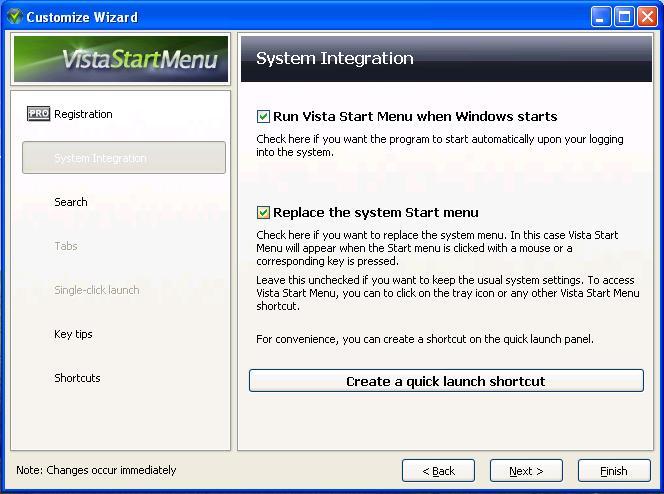Screen dimensions: 664x494
Task: Open the Shortcuts section
Action: [77, 378]
